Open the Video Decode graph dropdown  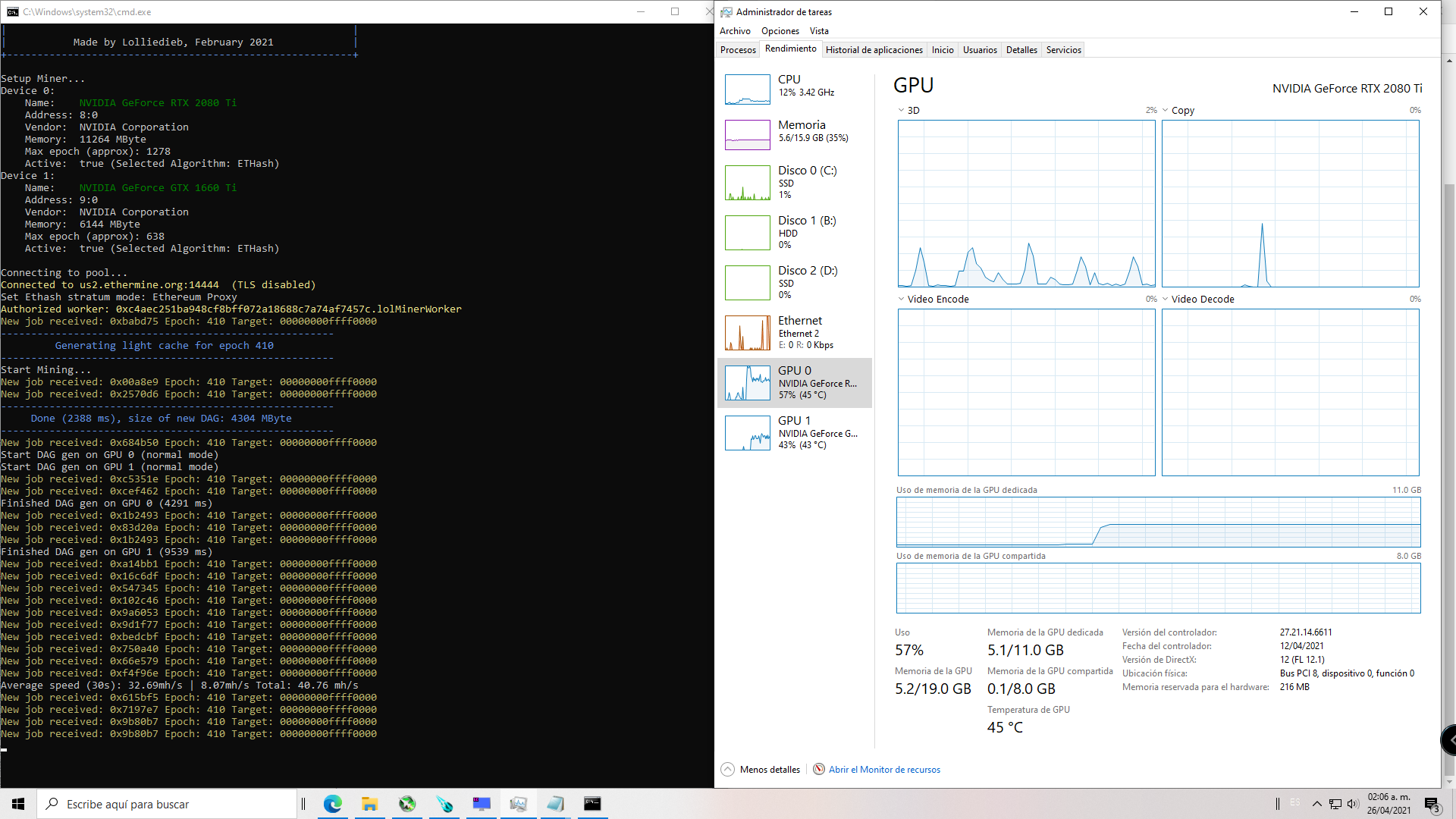[1165, 299]
